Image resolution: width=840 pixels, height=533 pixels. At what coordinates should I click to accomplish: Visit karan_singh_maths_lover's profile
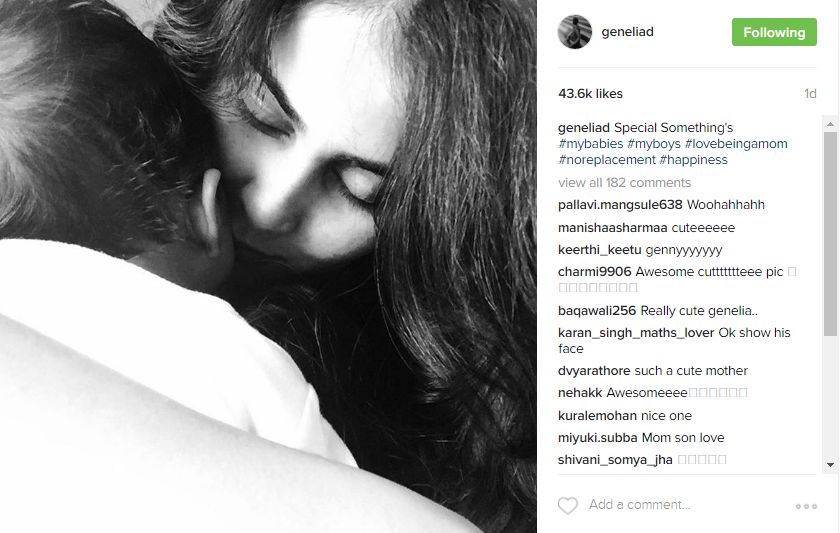click(x=636, y=333)
